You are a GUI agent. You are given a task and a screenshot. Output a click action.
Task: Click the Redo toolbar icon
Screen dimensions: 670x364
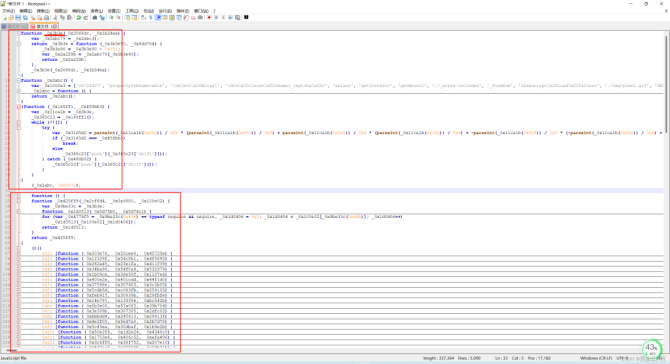[86, 18]
